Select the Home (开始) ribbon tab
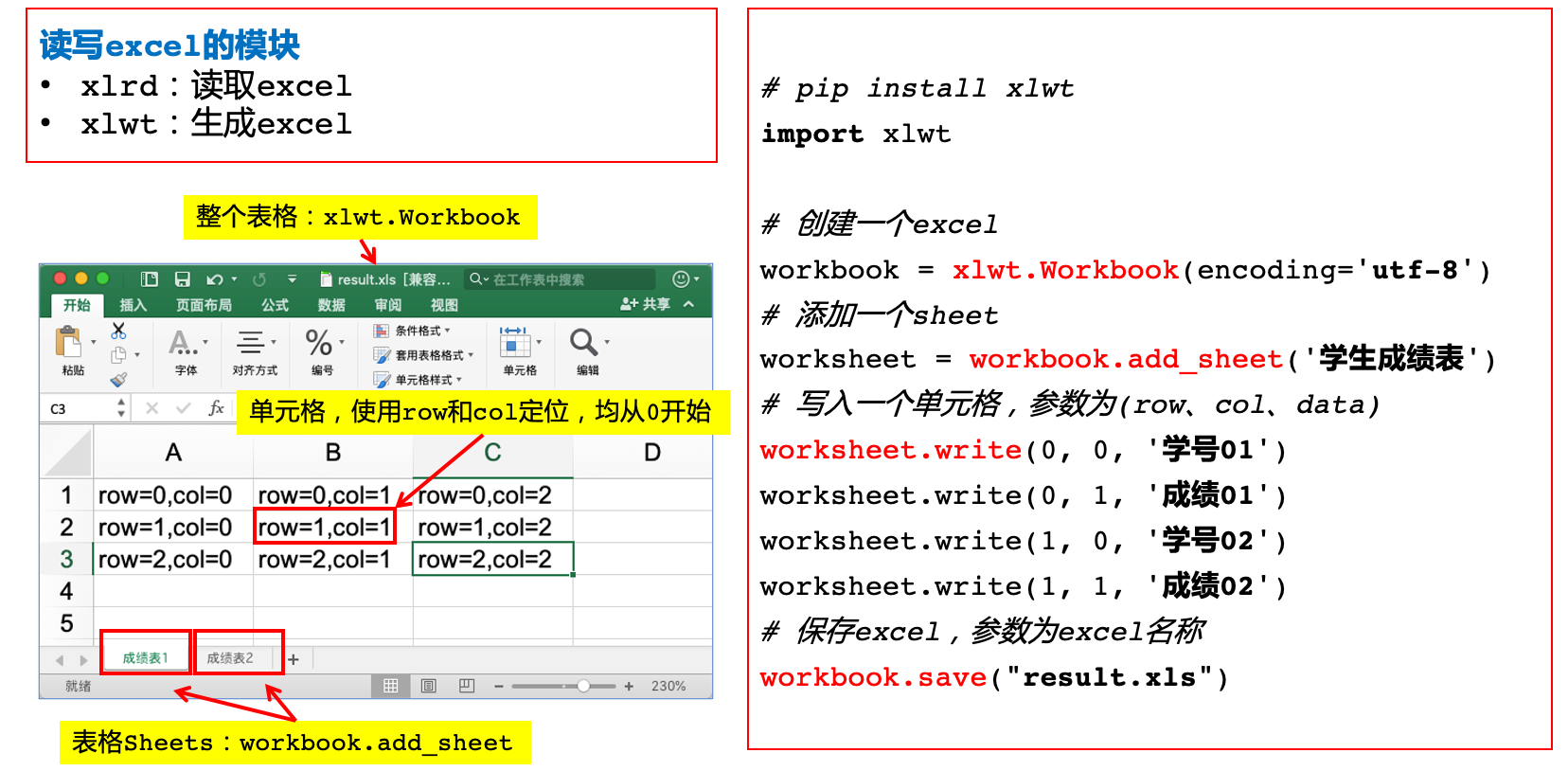The height and width of the screenshot is (771, 1568). point(77,305)
